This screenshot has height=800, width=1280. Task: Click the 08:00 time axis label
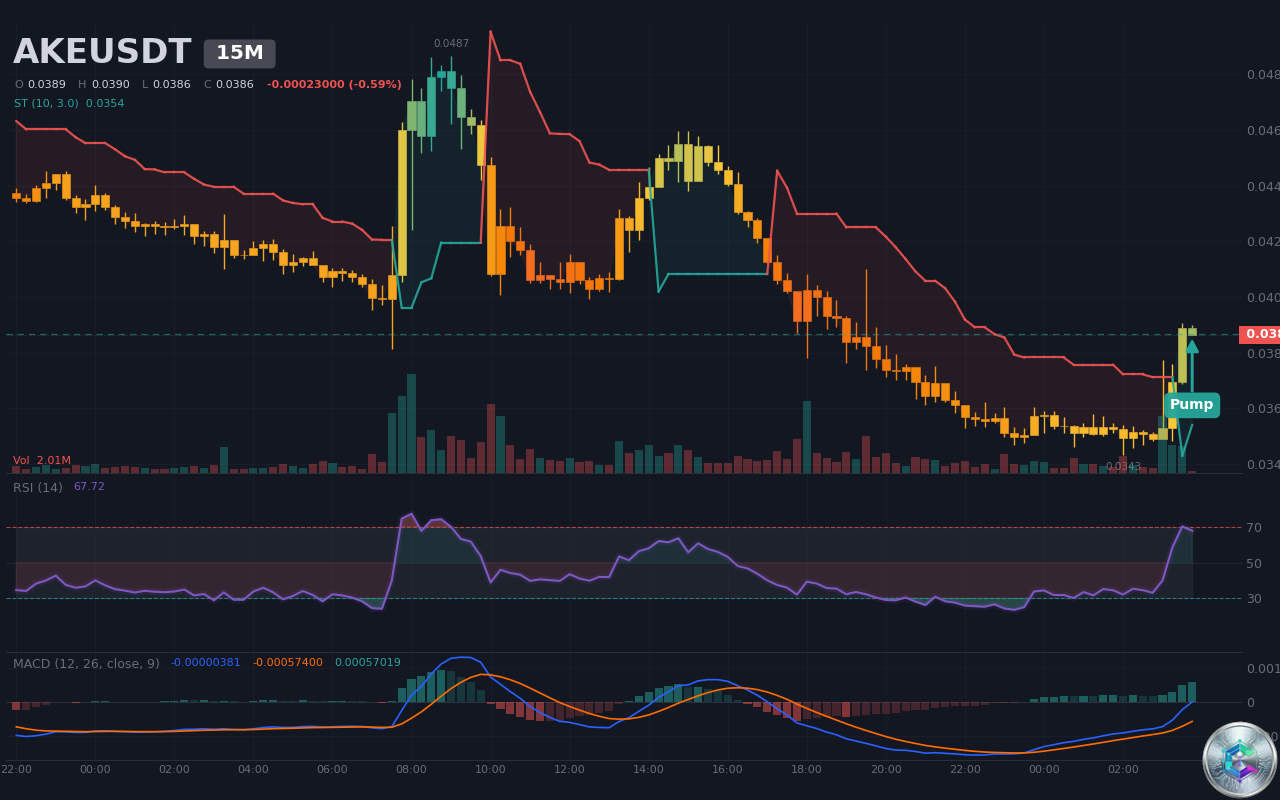[411, 770]
